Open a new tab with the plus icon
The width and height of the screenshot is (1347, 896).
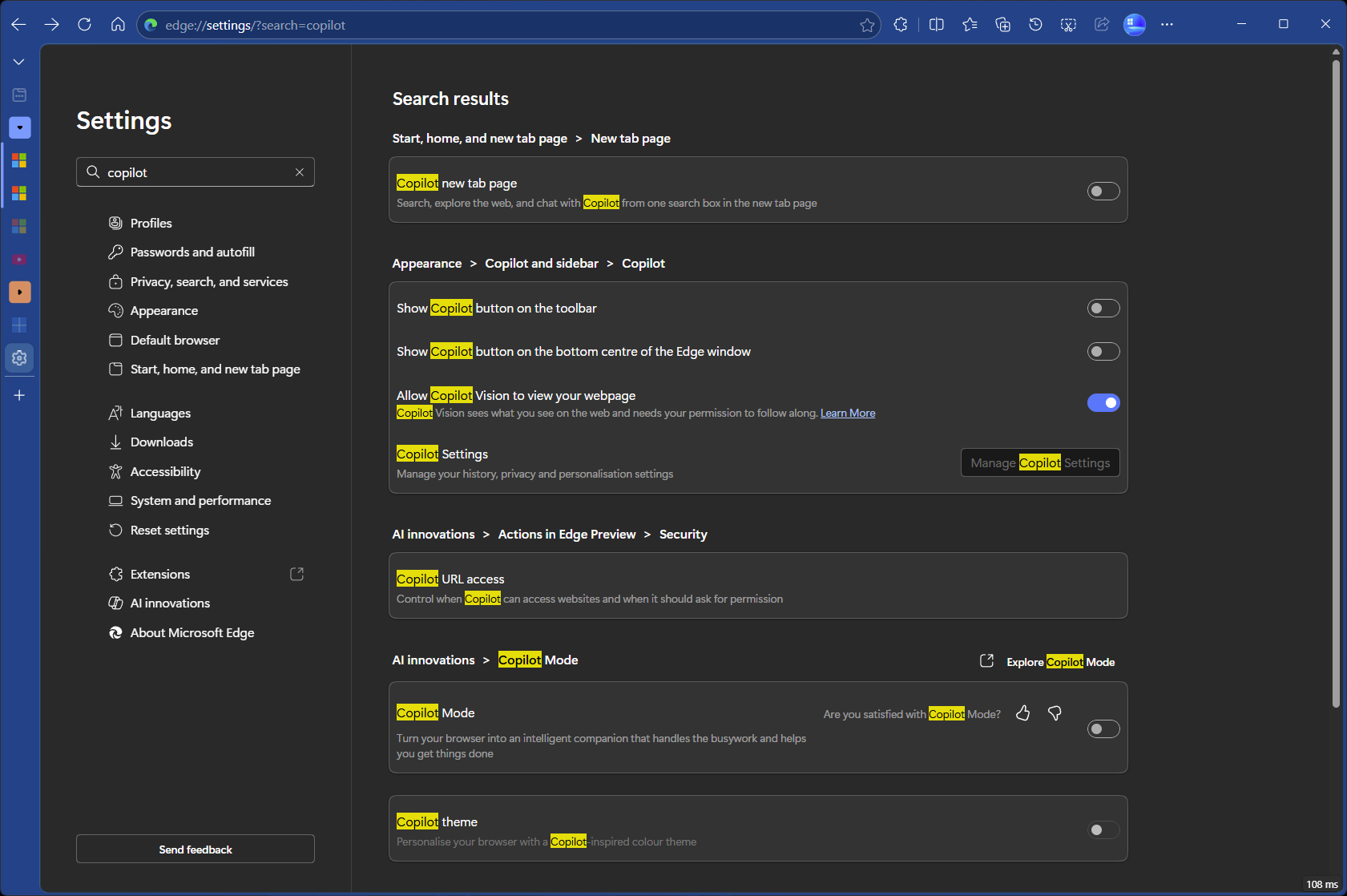(x=19, y=395)
